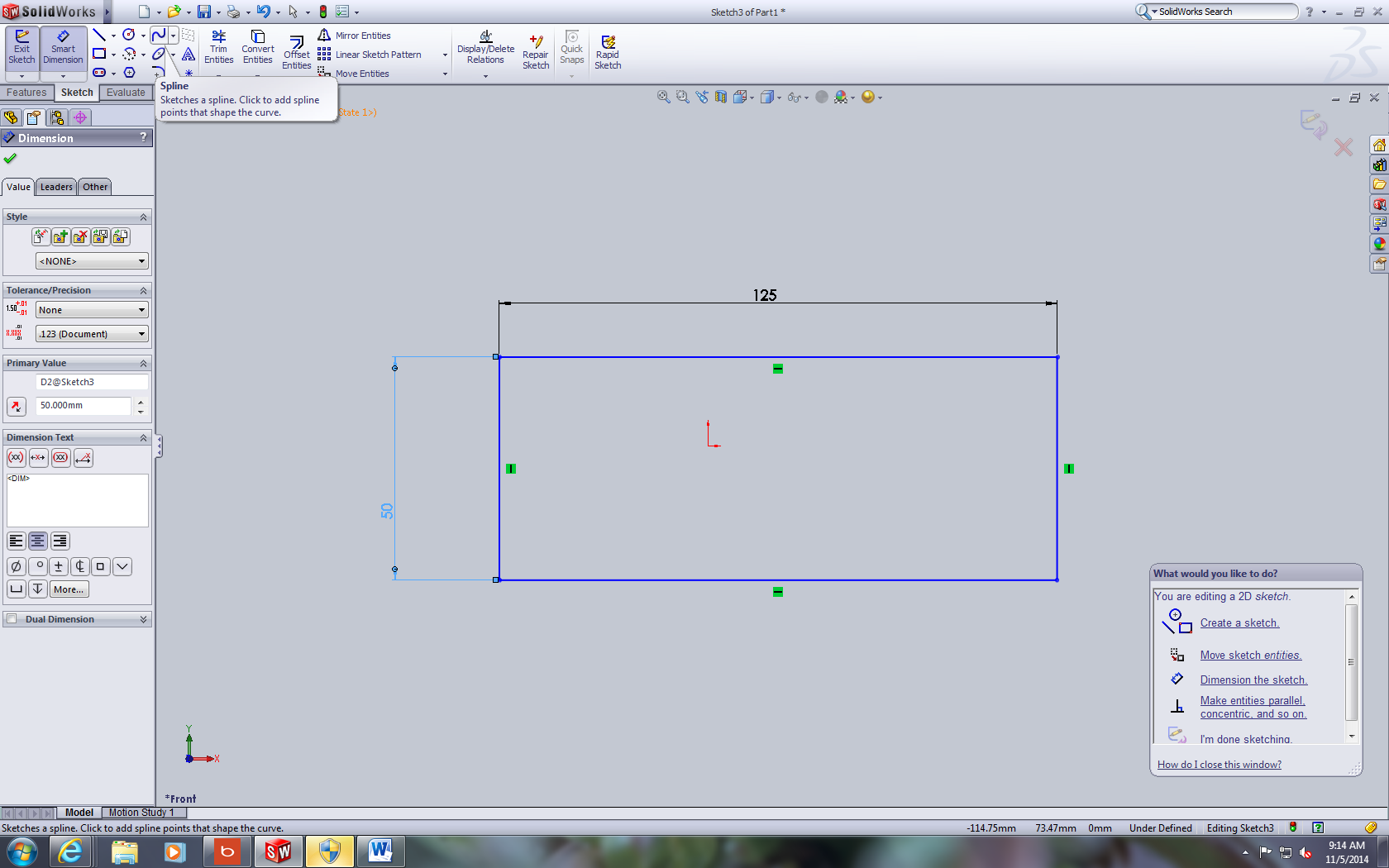Click the Save icon in the top toolbar

[x=203, y=12]
